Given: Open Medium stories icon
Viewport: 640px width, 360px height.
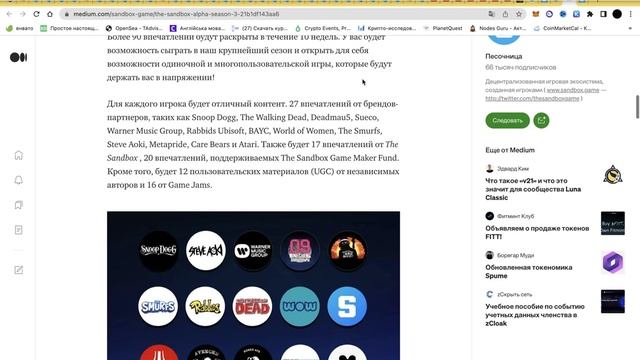Looking at the screenshot, I should pyautogui.click(x=18, y=230).
